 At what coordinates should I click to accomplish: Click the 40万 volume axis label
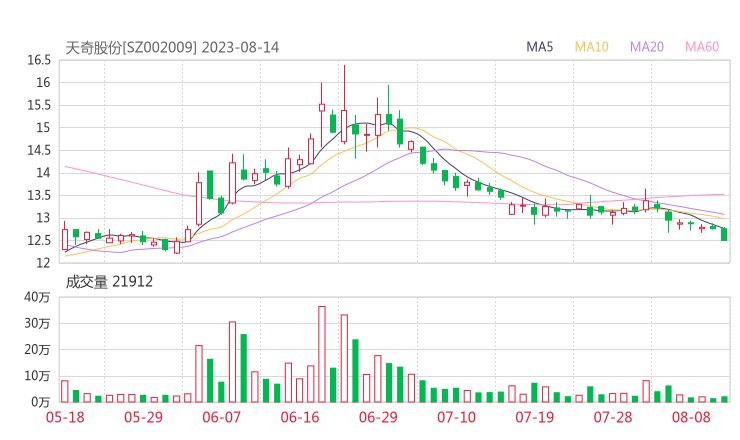pyautogui.click(x=37, y=297)
